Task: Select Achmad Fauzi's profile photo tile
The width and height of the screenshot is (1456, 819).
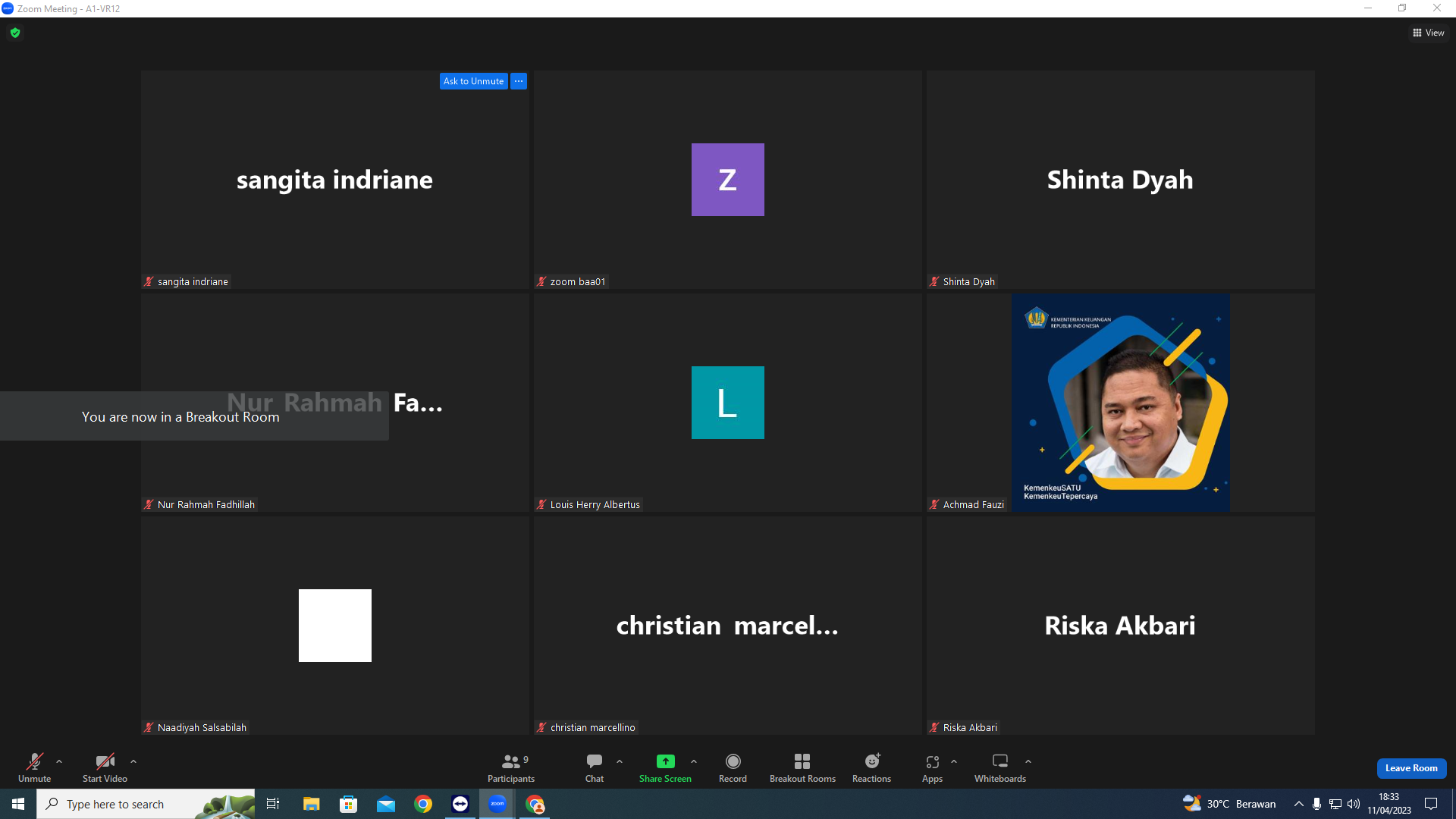Action: pos(1121,403)
